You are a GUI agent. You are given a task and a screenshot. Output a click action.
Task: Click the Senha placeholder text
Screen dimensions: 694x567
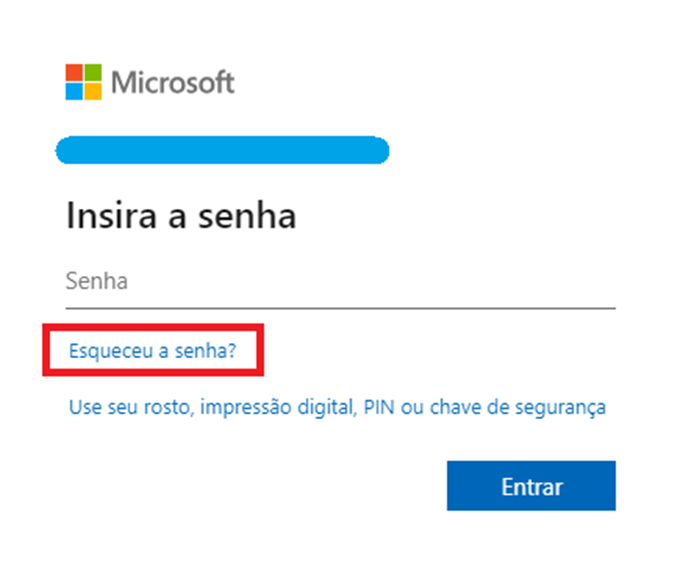click(x=97, y=281)
